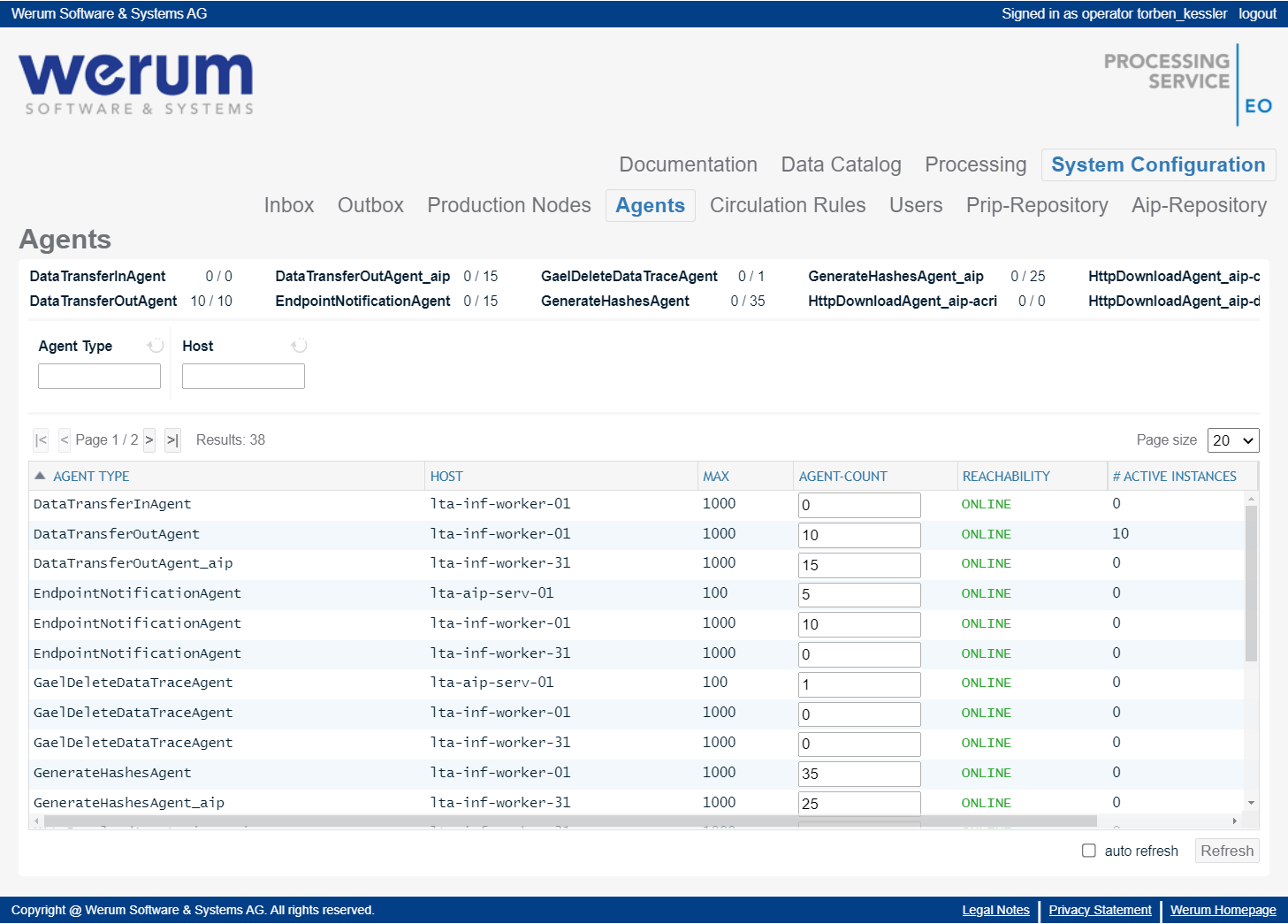This screenshot has width=1288, height=924.
Task: Jump to last page icon
Action: (172, 439)
